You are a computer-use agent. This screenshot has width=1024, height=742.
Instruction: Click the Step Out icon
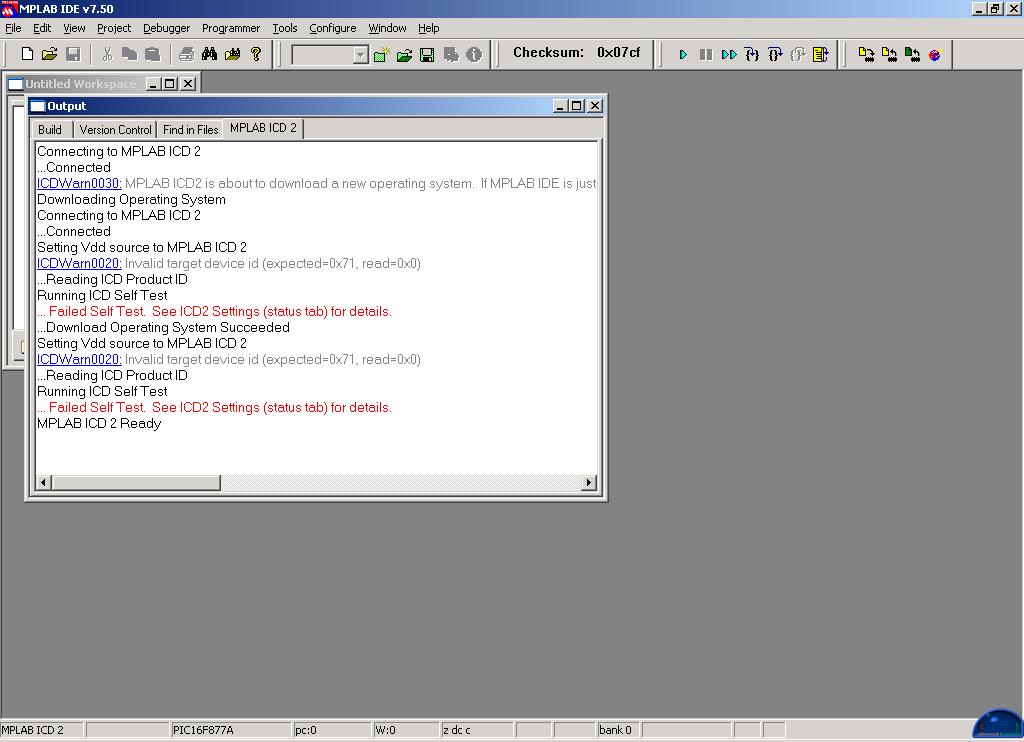tap(797, 55)
